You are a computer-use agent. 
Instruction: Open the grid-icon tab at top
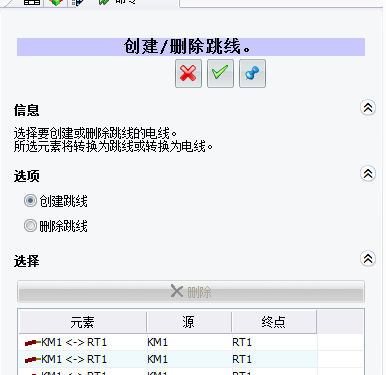(x=32, y=2)
